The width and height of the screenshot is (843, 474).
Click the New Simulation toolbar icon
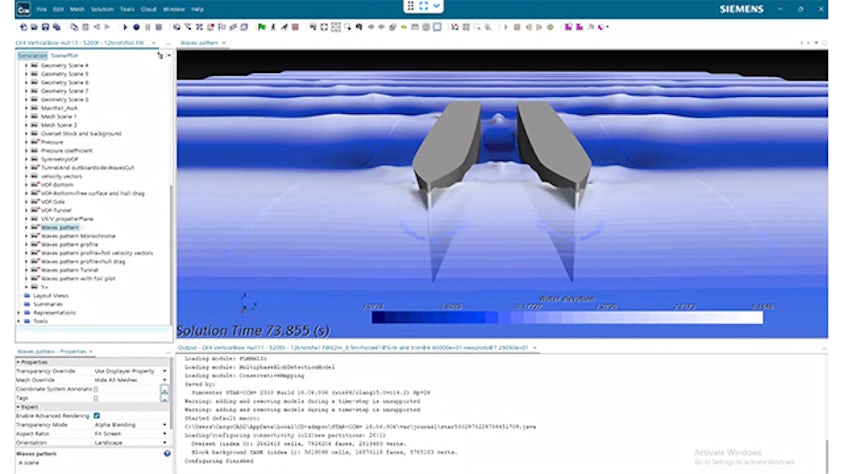[x=23, y=27]
